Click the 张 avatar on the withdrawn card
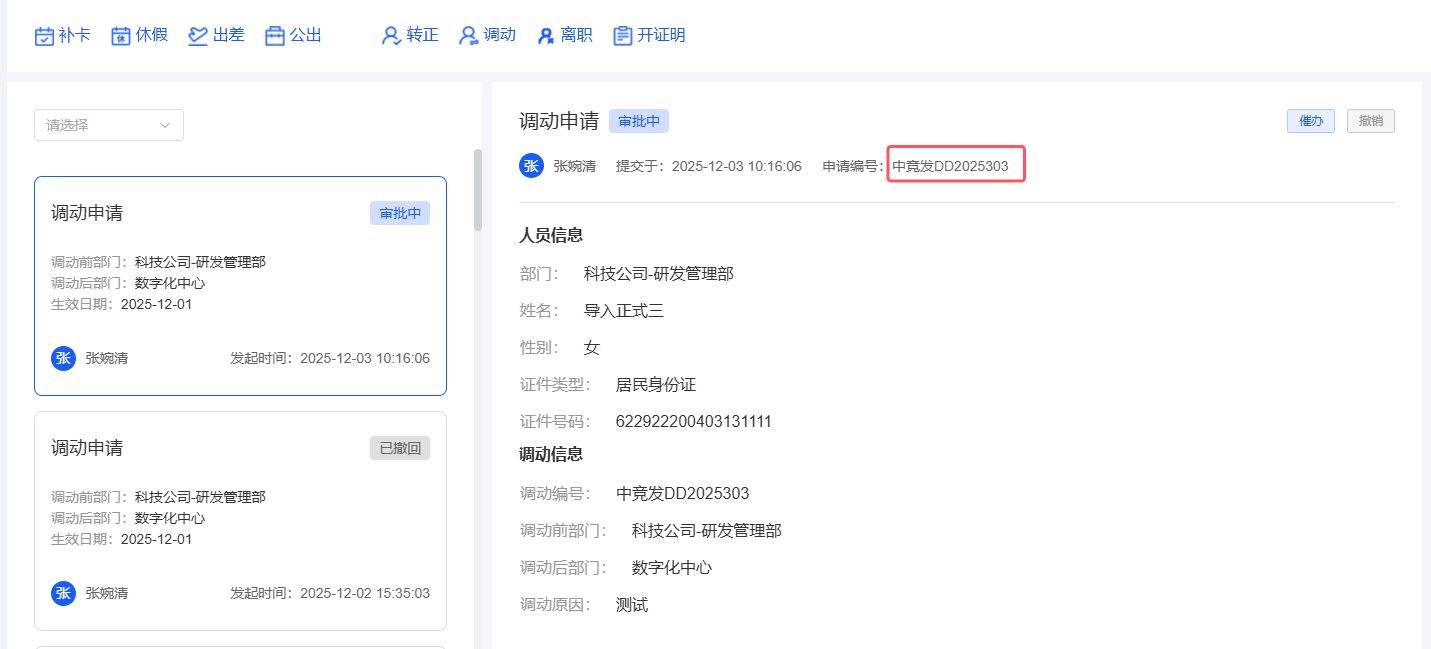Image resolution: width=1431 pixels, height=649 pixels. [63, 593]
